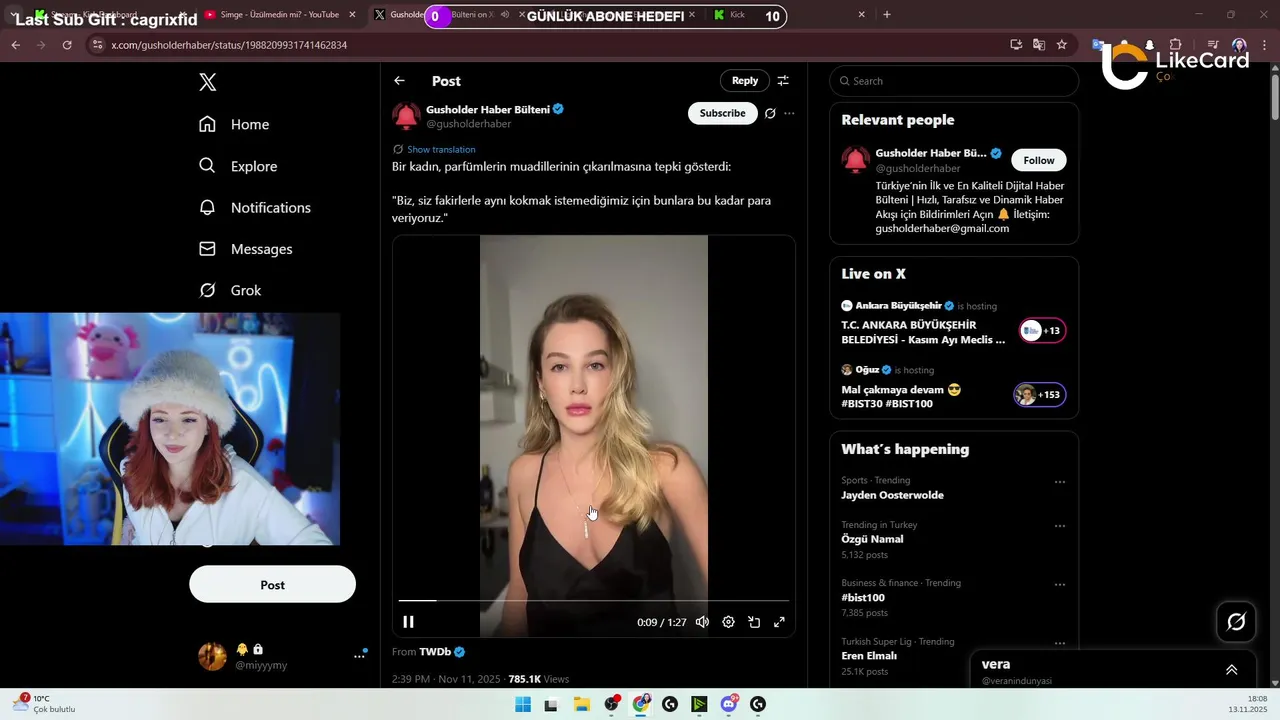Open the Eren Elmalı trending topic
This screenshot has width=1280, height=720.
tap(869, 656)
